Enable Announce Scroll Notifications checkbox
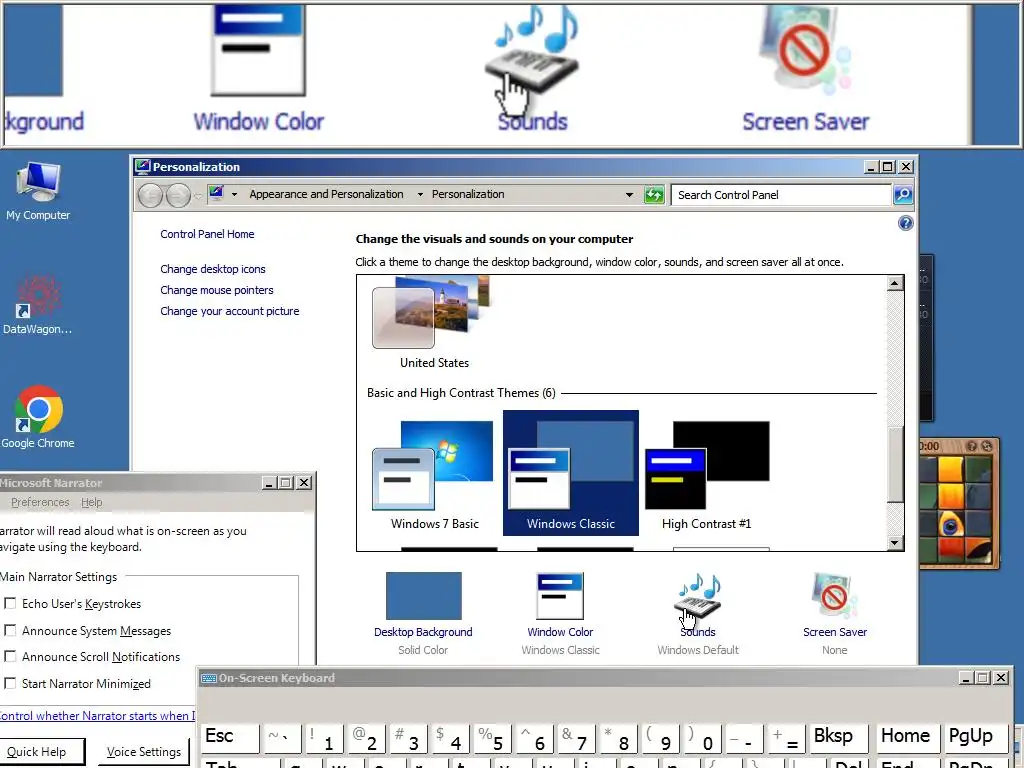Image resolution: width=1024 pixels, height=768 pixels. tap(10, 656)
